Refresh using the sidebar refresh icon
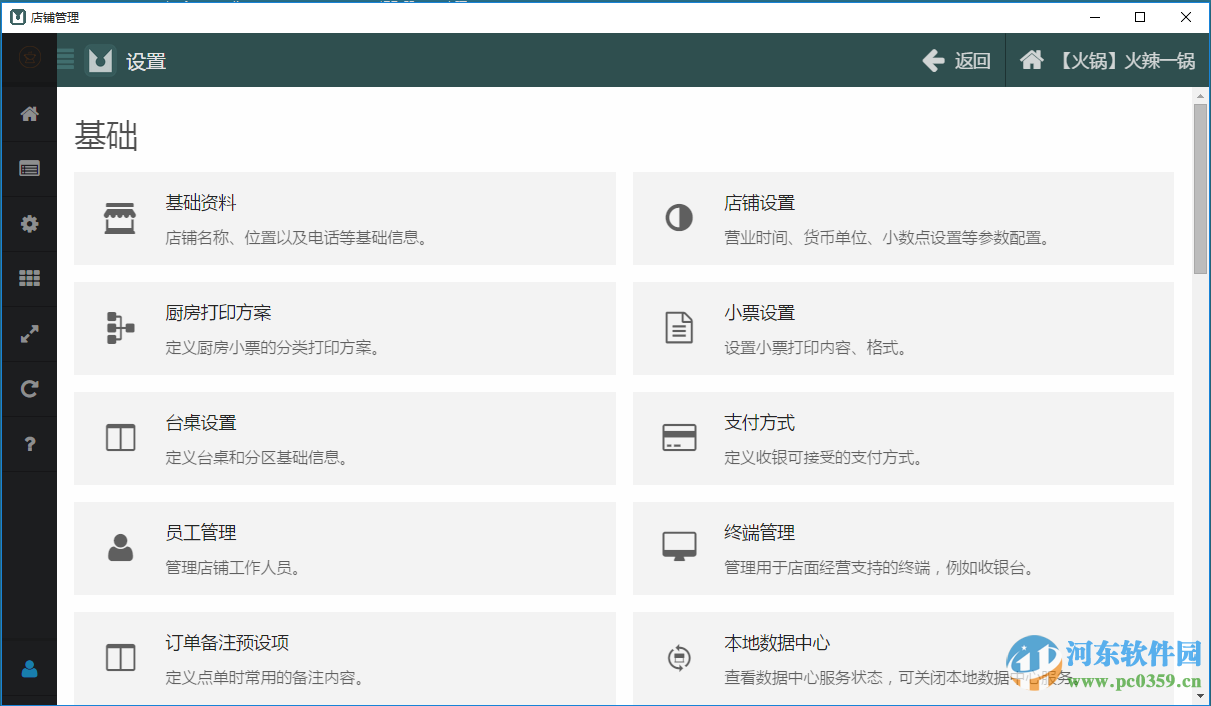This screenshot has height=706, width=1211. pyautogui.click(x=30, y=388)
